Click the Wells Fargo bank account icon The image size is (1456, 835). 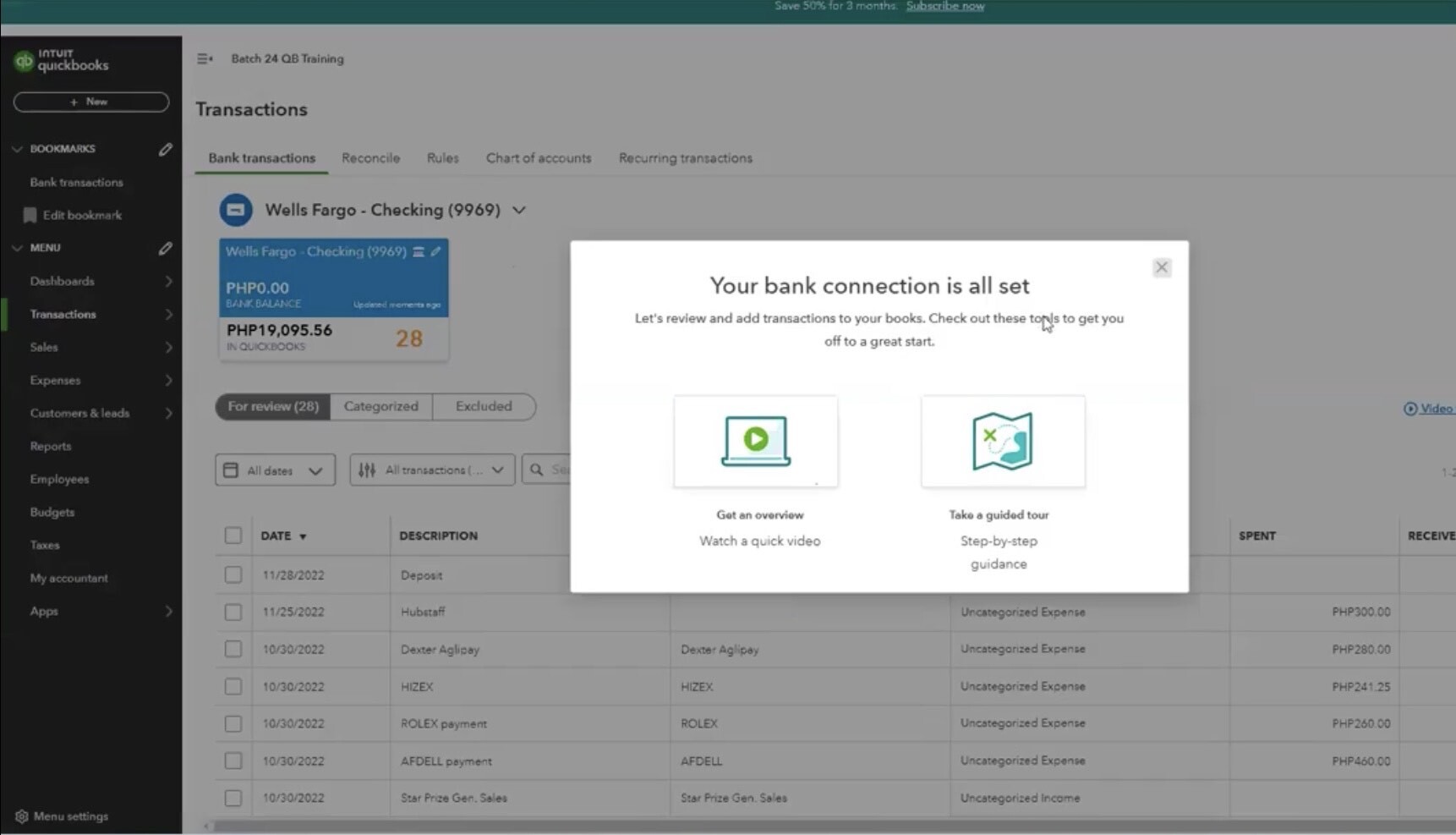236,210
